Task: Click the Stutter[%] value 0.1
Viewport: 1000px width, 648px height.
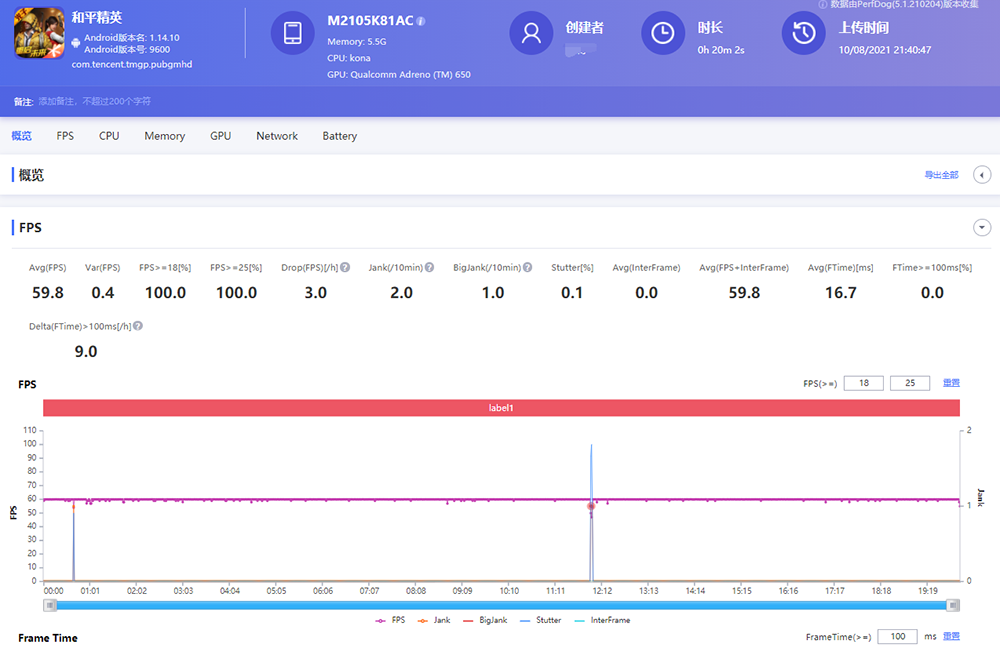Action: pos(572,293)
